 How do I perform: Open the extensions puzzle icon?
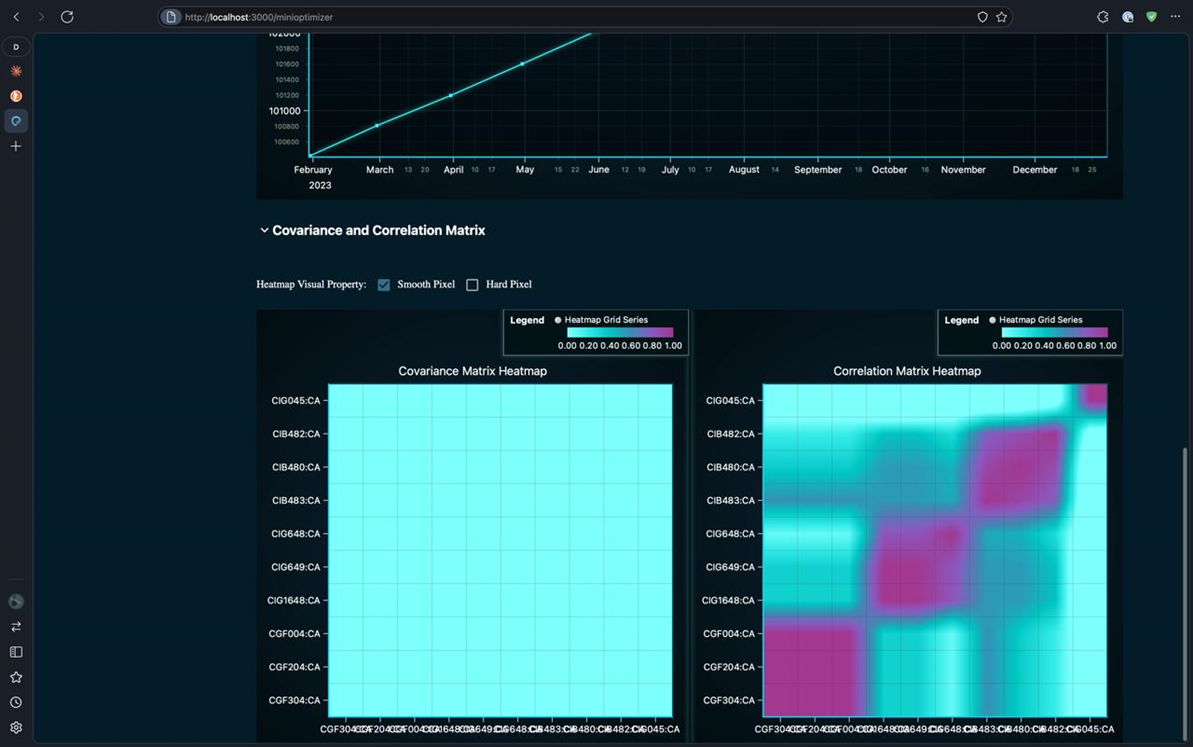click(x=1102, y=17)
